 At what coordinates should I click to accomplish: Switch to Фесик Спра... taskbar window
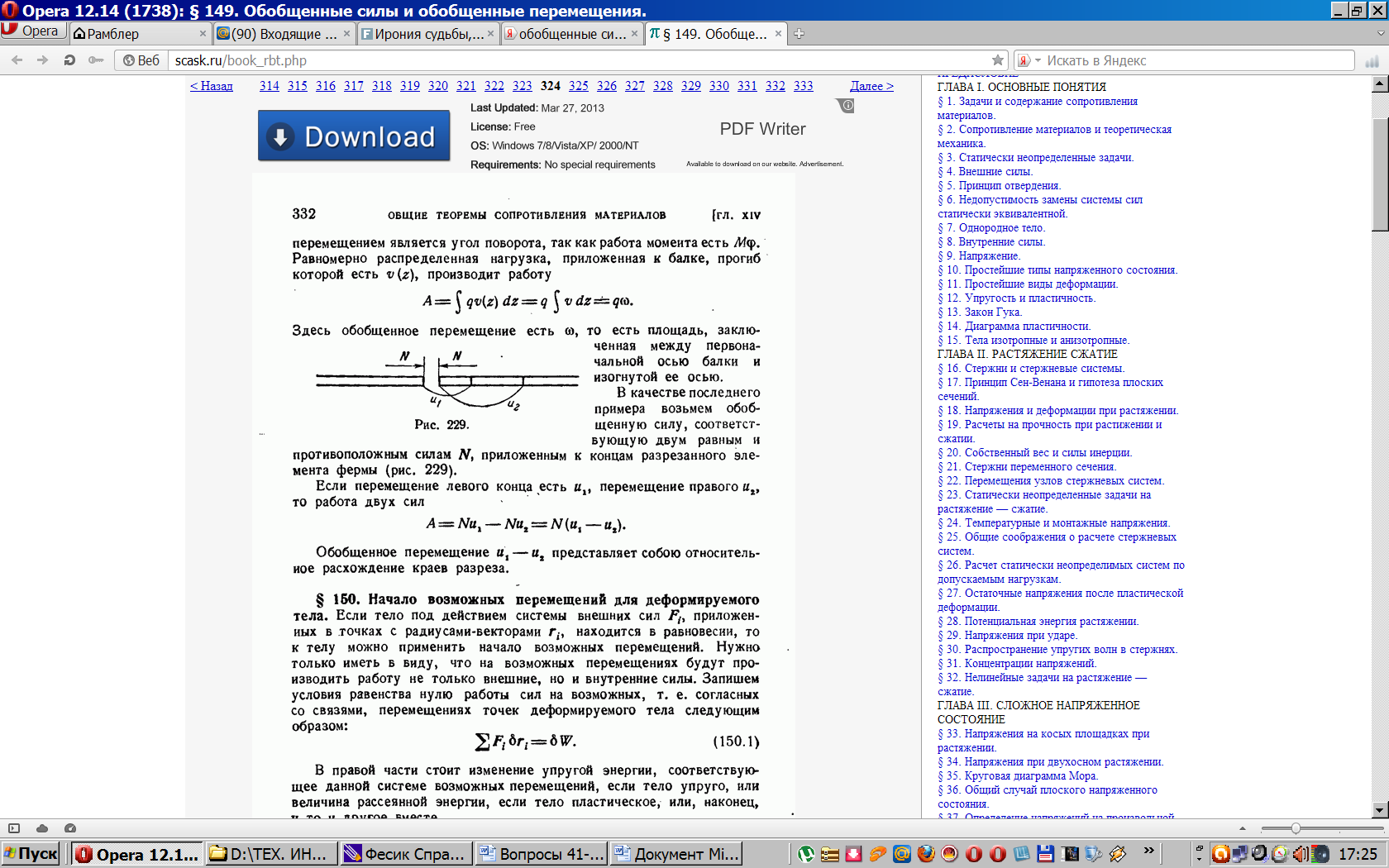pos(407,854)
